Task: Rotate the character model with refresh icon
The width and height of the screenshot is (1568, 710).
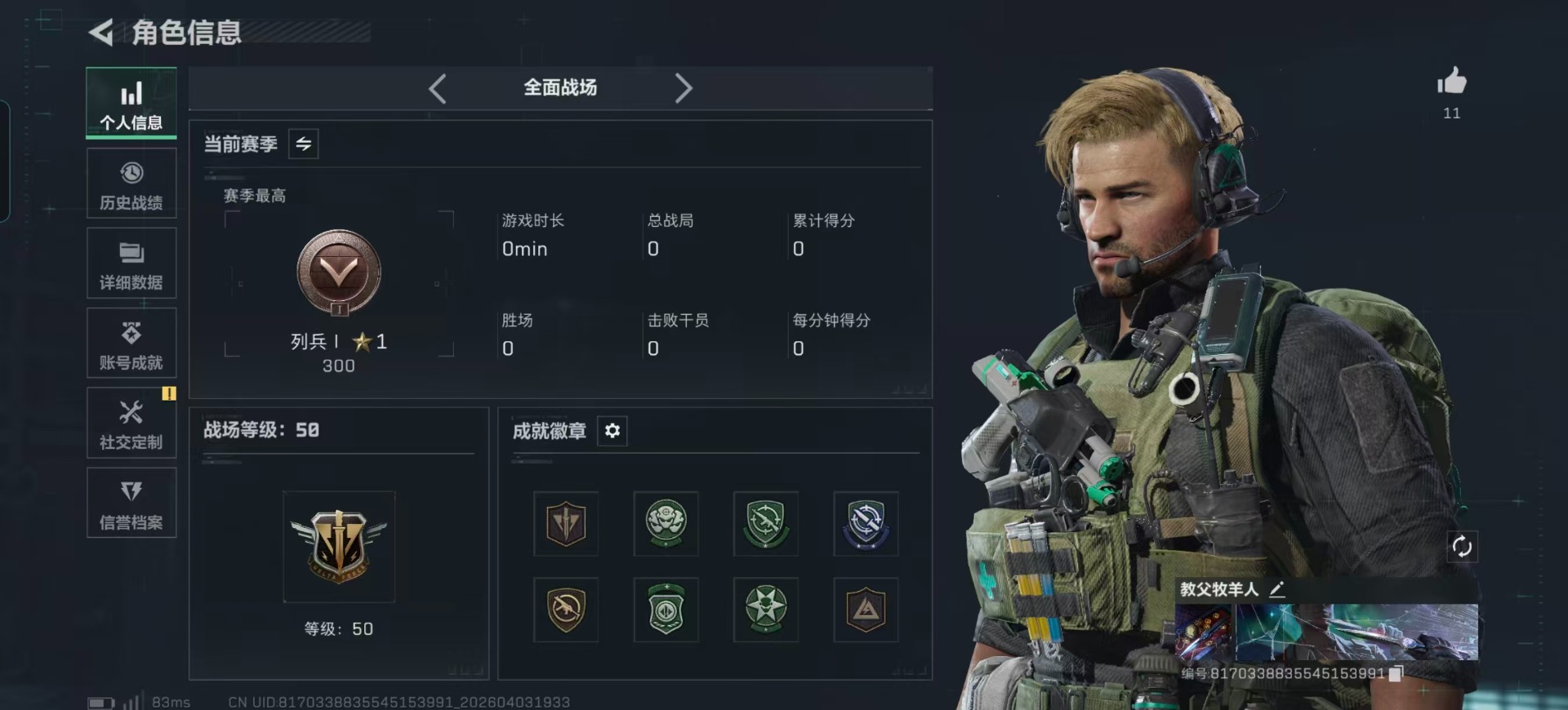Action: (x=1462, y=546)
